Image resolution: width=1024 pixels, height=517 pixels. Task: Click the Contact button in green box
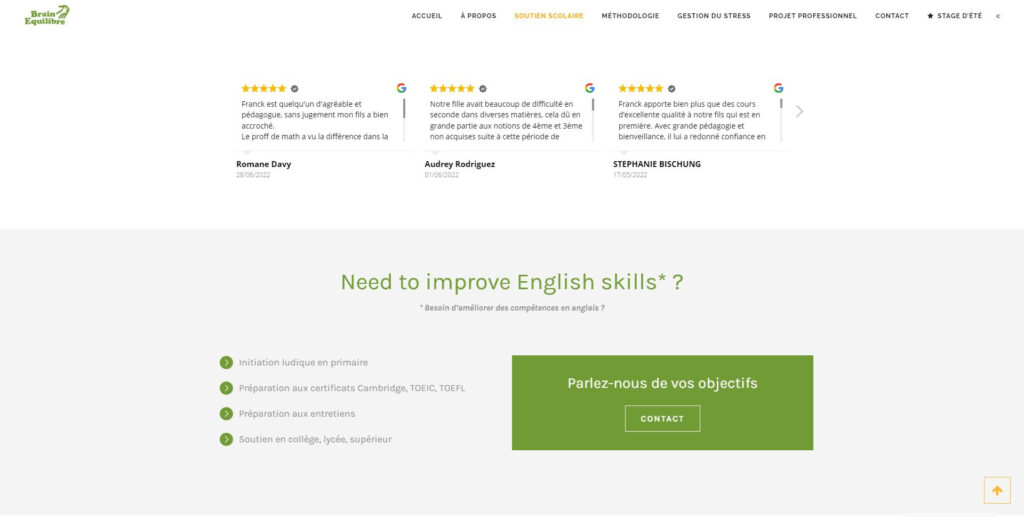click(x=662, y=418)
